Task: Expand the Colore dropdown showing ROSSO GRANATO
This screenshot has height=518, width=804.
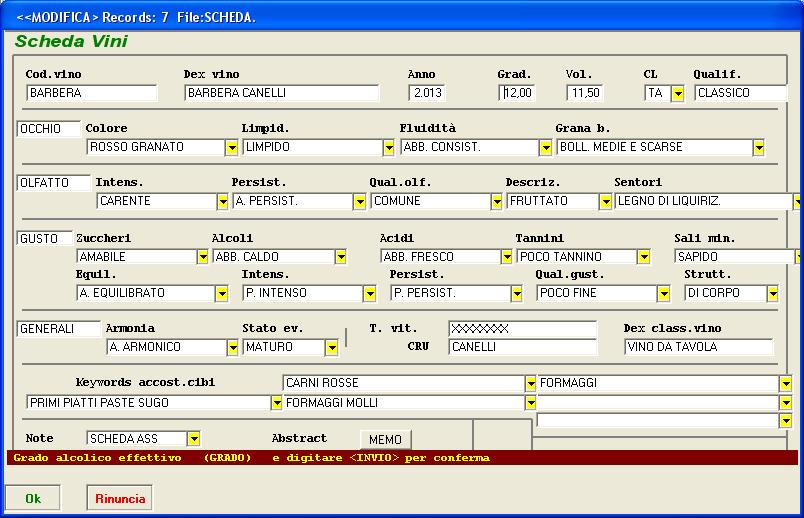Action: [231, 148]
